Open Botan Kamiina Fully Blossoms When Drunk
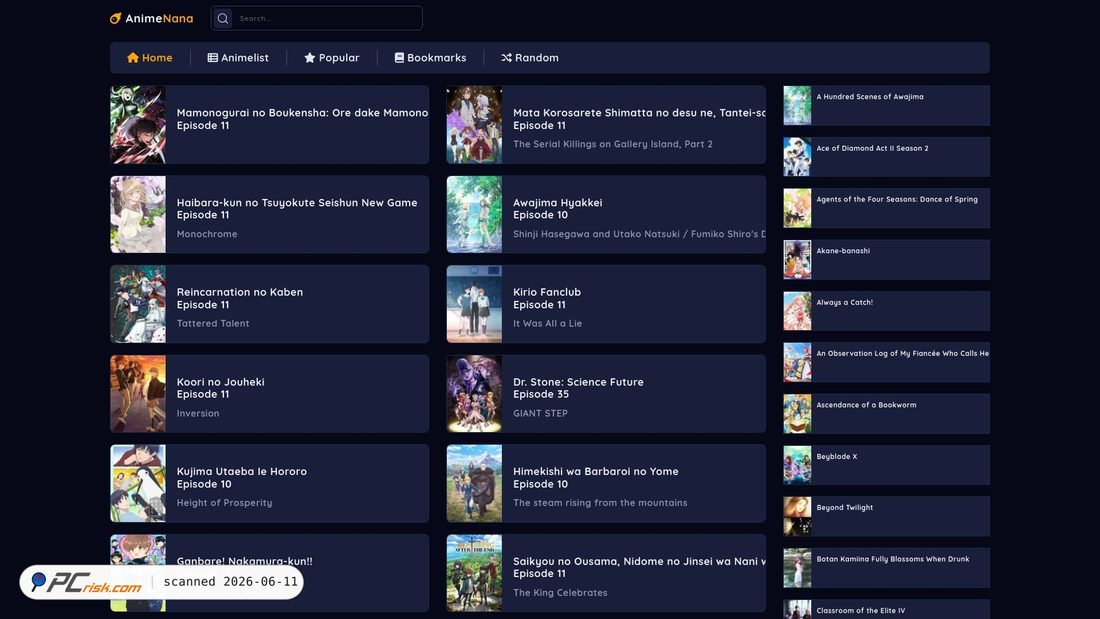The height and width of the screenshot is (619, 1100). pos(887,568)
